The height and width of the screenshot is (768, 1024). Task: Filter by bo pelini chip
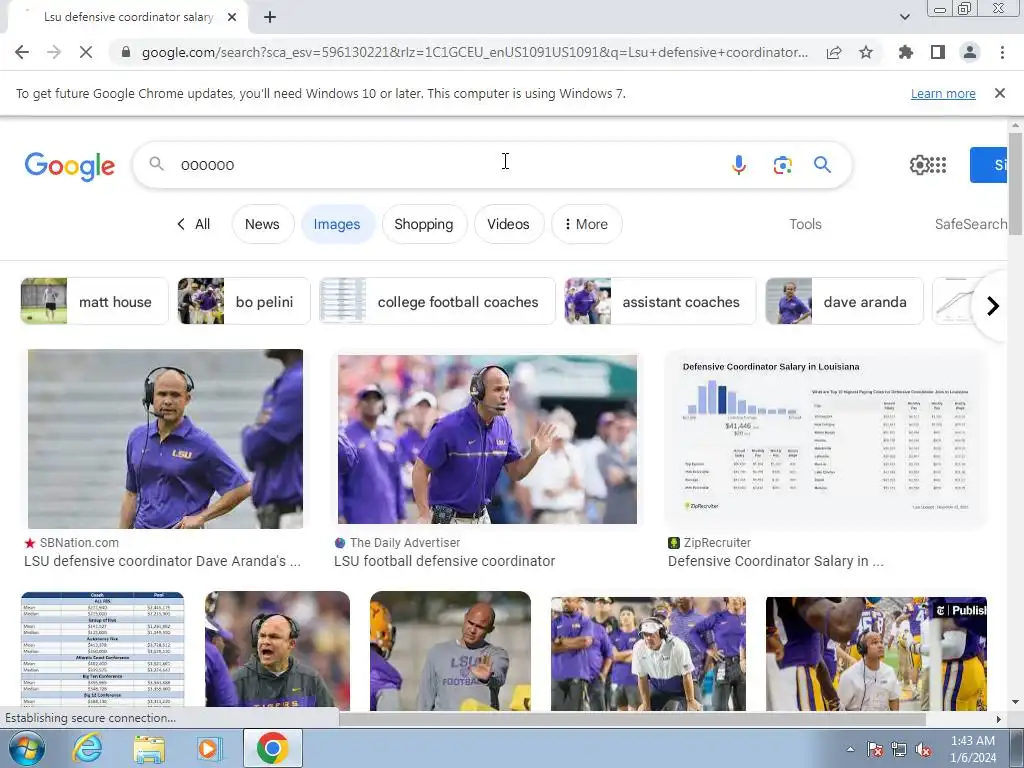[244, 301]
